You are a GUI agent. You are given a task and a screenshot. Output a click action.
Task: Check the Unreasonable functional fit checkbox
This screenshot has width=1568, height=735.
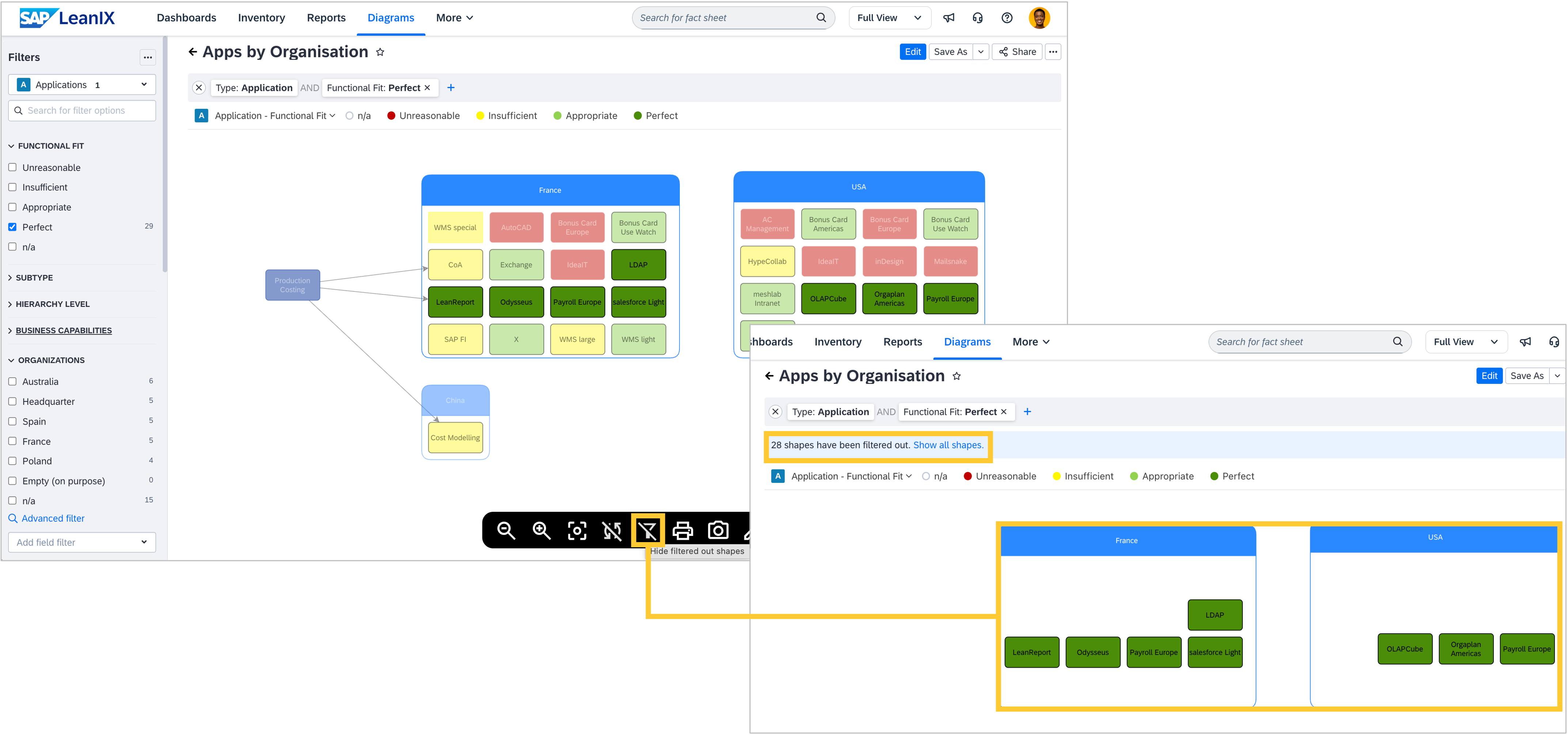pyautogui.click(x=12, y=167)
